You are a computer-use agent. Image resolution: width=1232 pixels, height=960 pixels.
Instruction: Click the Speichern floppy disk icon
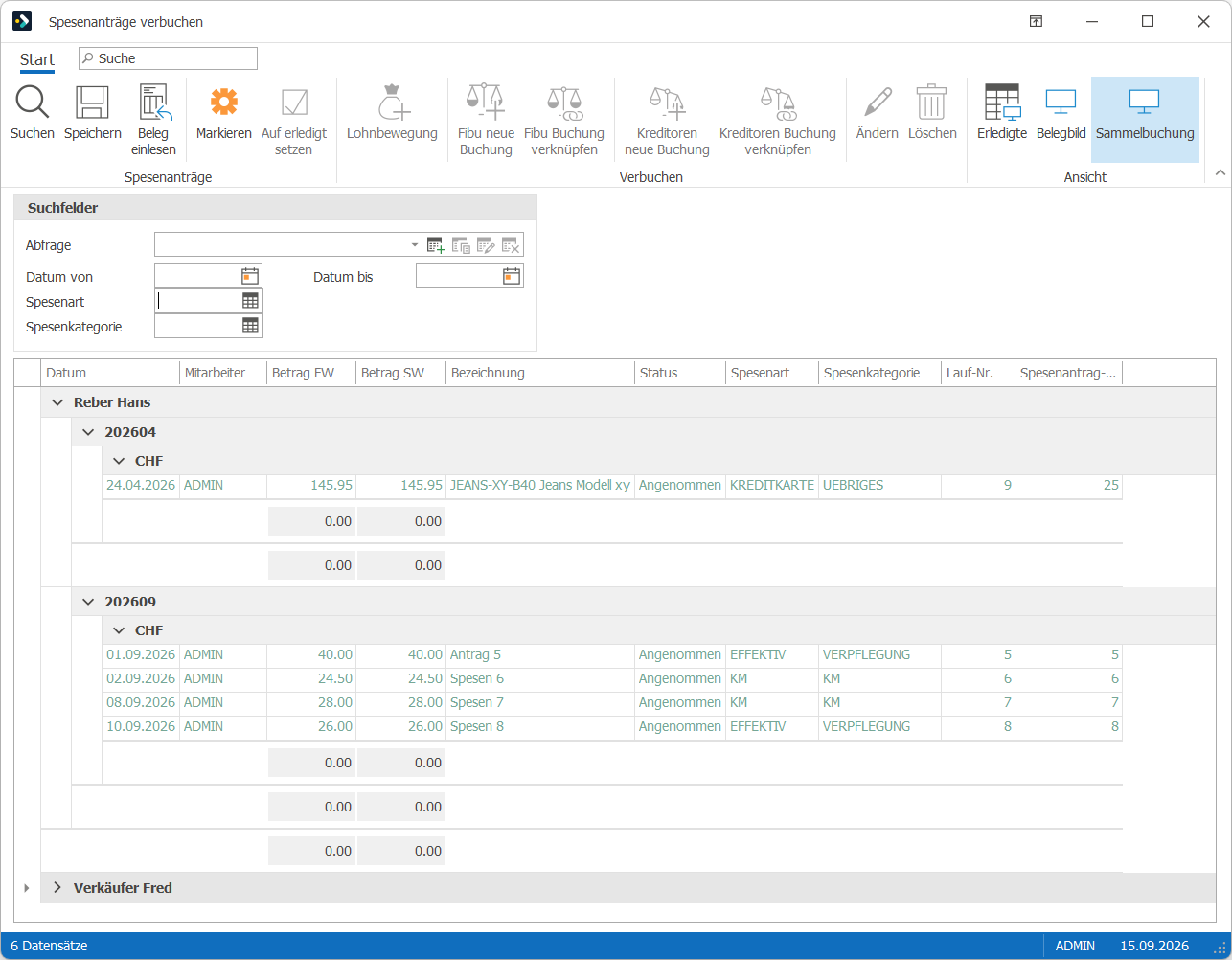pyautogui.click(x=92, y=102)
